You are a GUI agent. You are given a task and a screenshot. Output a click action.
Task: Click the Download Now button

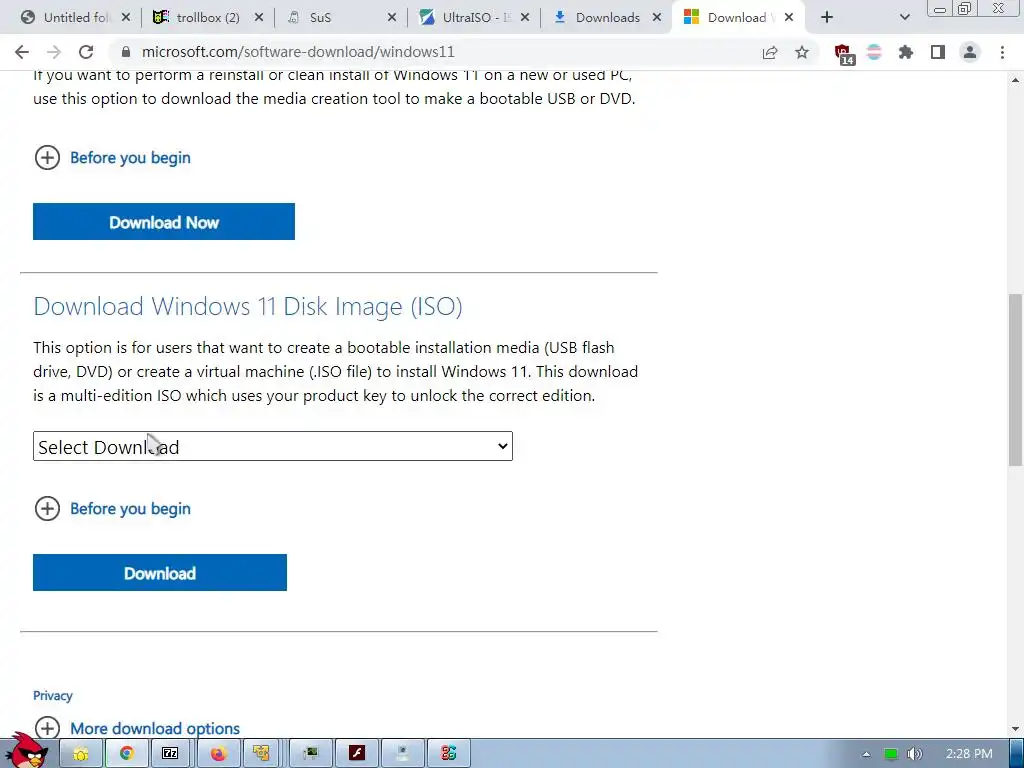click(x=164, y=222)
